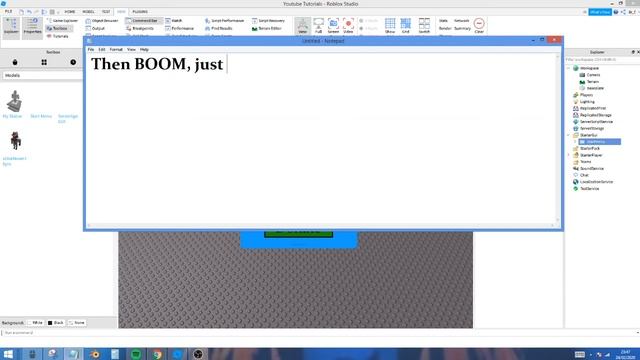Image resolution: width=640 pixels, height=360 pixels.
Task: Open Notepad's View menu
Action: pyautogui.click(x=131, y=49)
